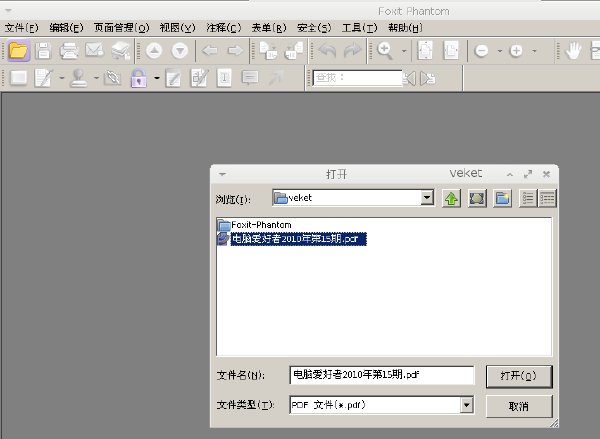Click the create new folder icon

[502, 198]
